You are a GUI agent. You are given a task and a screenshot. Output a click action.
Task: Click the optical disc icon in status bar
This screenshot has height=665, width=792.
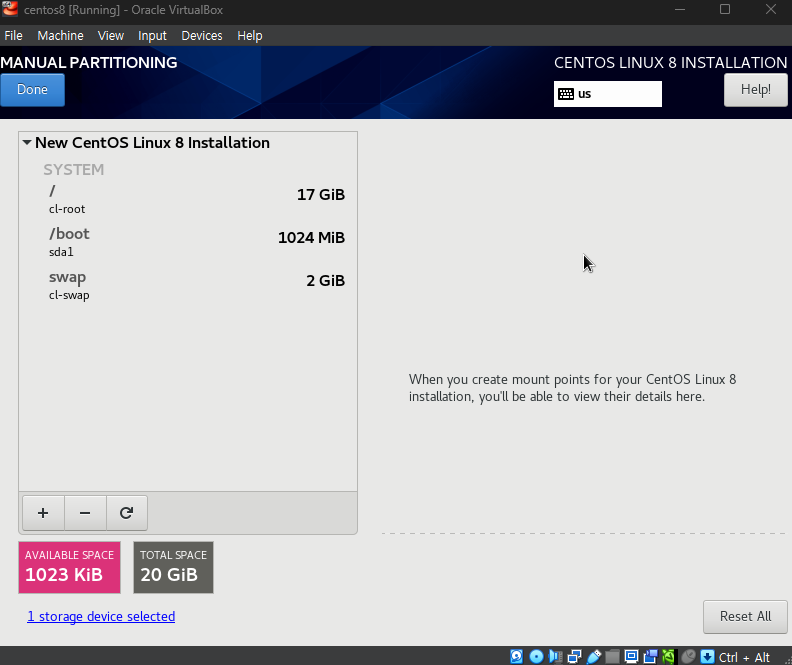pos(536,656)
